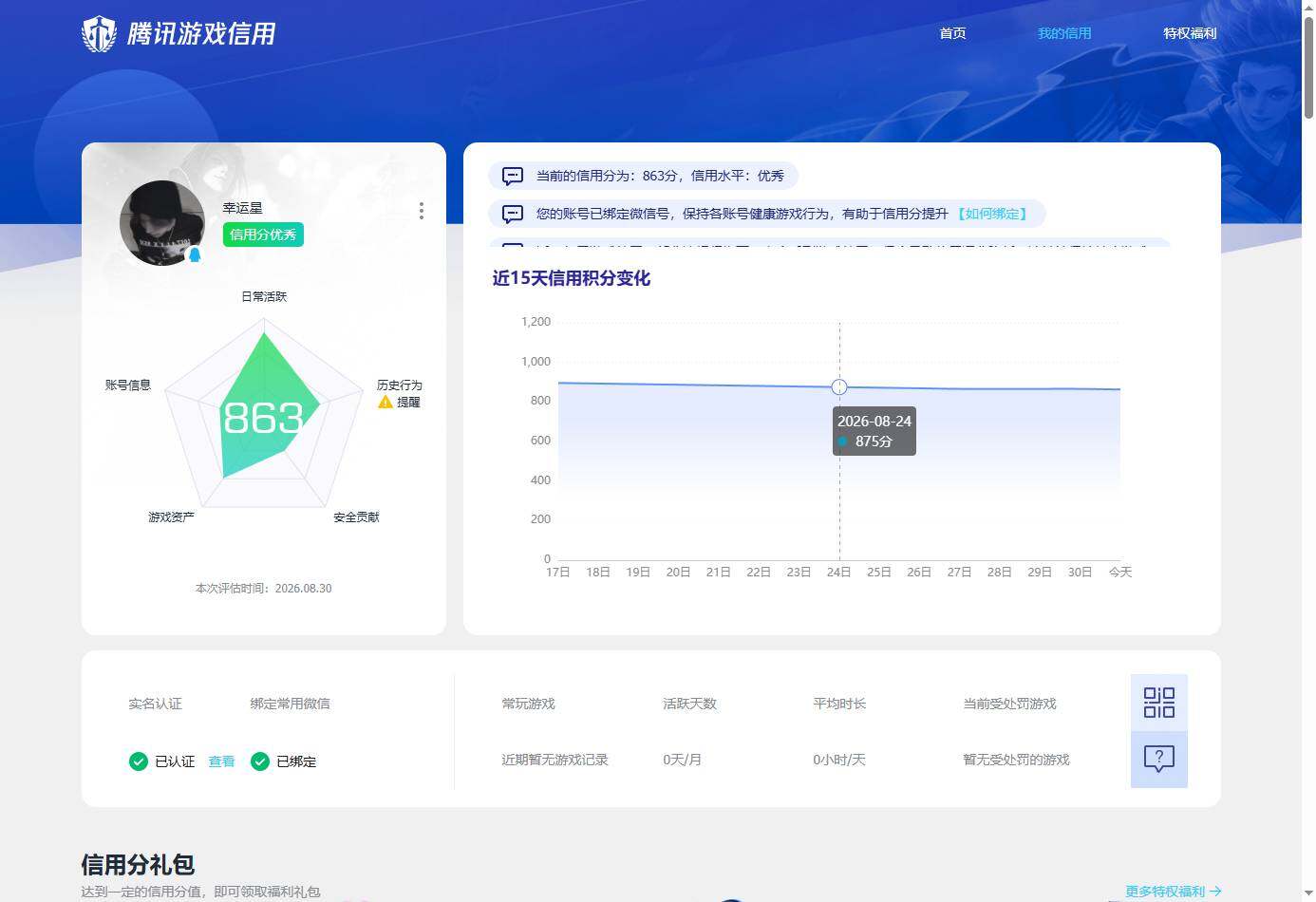Open the QR code icon button
The width and height of the screenshot is (1316, 902).
click(1158, 703)
